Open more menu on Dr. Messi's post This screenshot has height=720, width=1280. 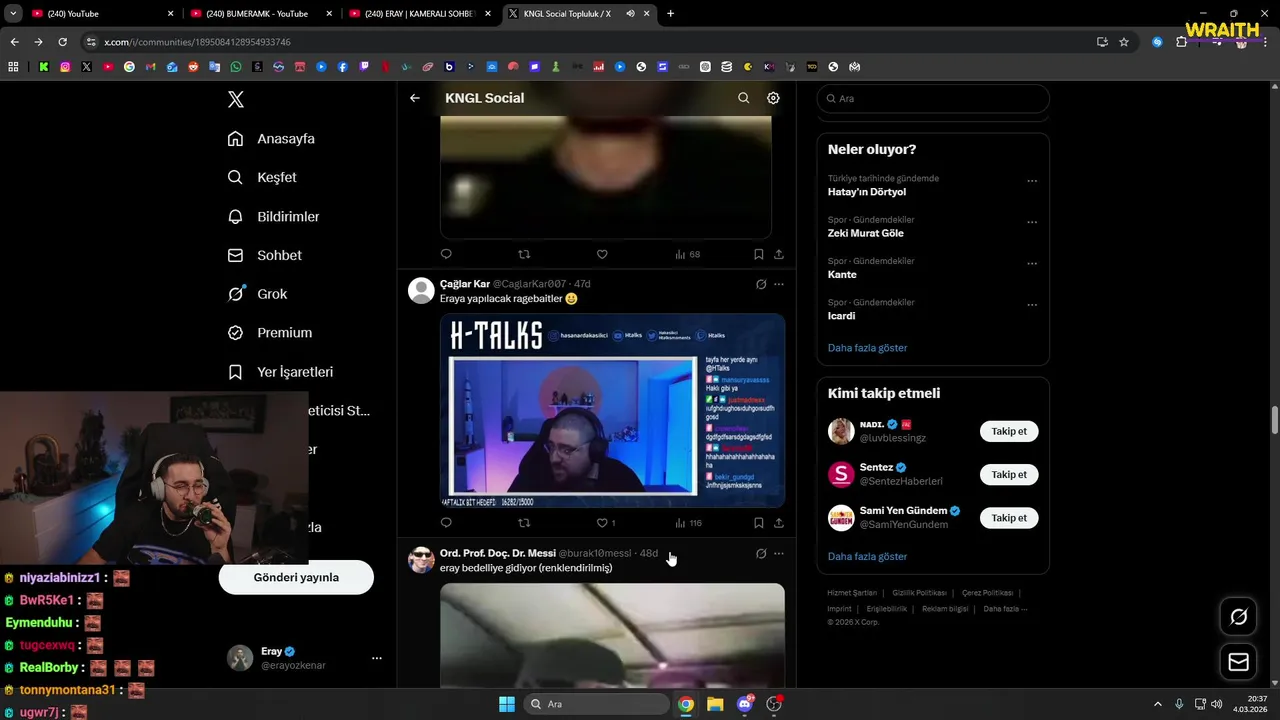[779, 553]
